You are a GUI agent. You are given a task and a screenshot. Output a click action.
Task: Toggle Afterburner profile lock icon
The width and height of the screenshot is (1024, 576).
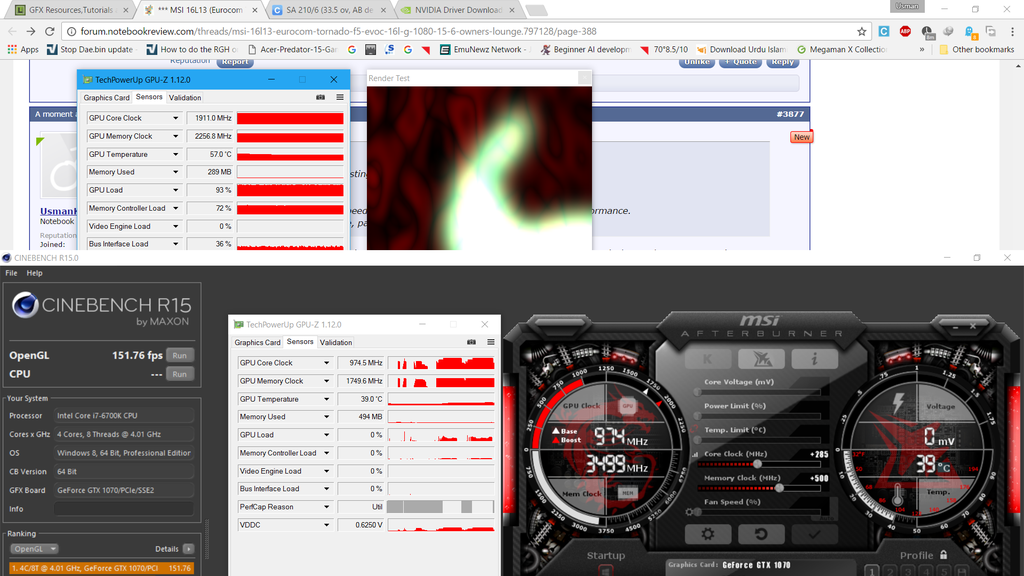pos(944,554)
